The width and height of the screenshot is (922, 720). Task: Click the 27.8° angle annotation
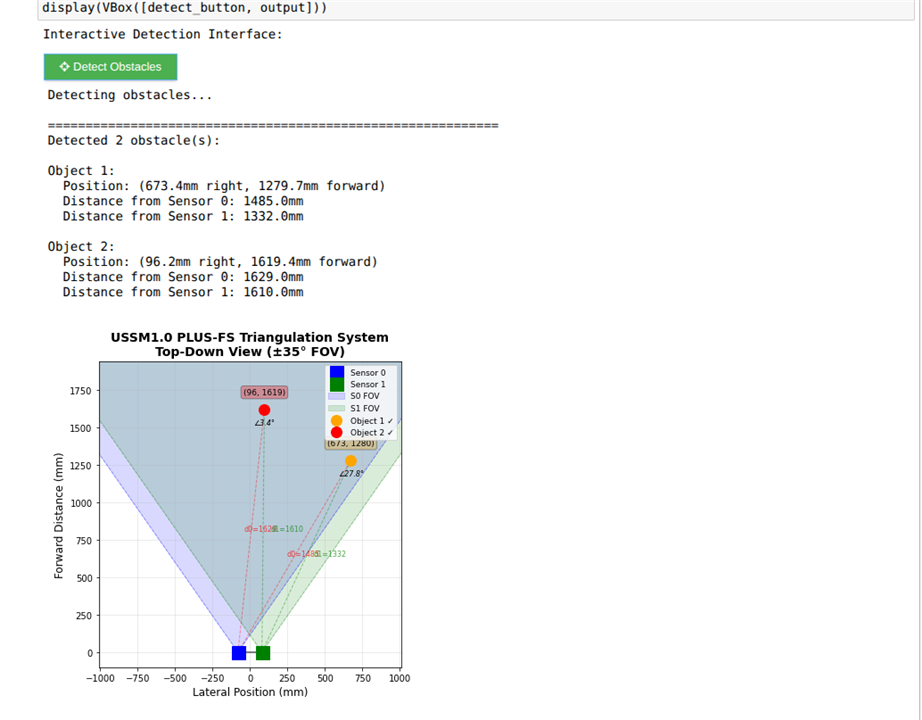tap(351, 474)
